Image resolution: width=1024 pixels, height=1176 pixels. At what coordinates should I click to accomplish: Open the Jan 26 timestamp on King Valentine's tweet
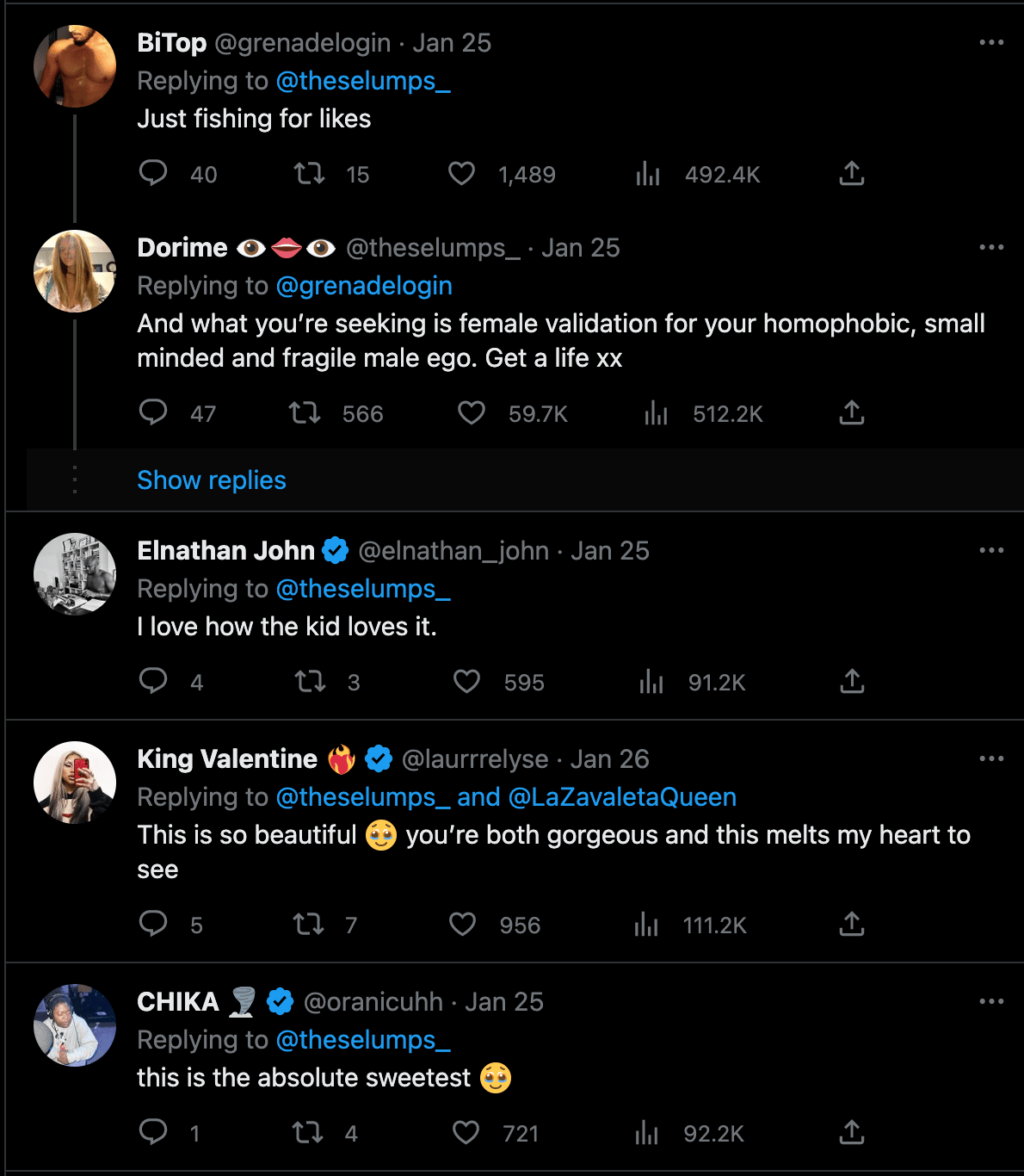point(609,759)
